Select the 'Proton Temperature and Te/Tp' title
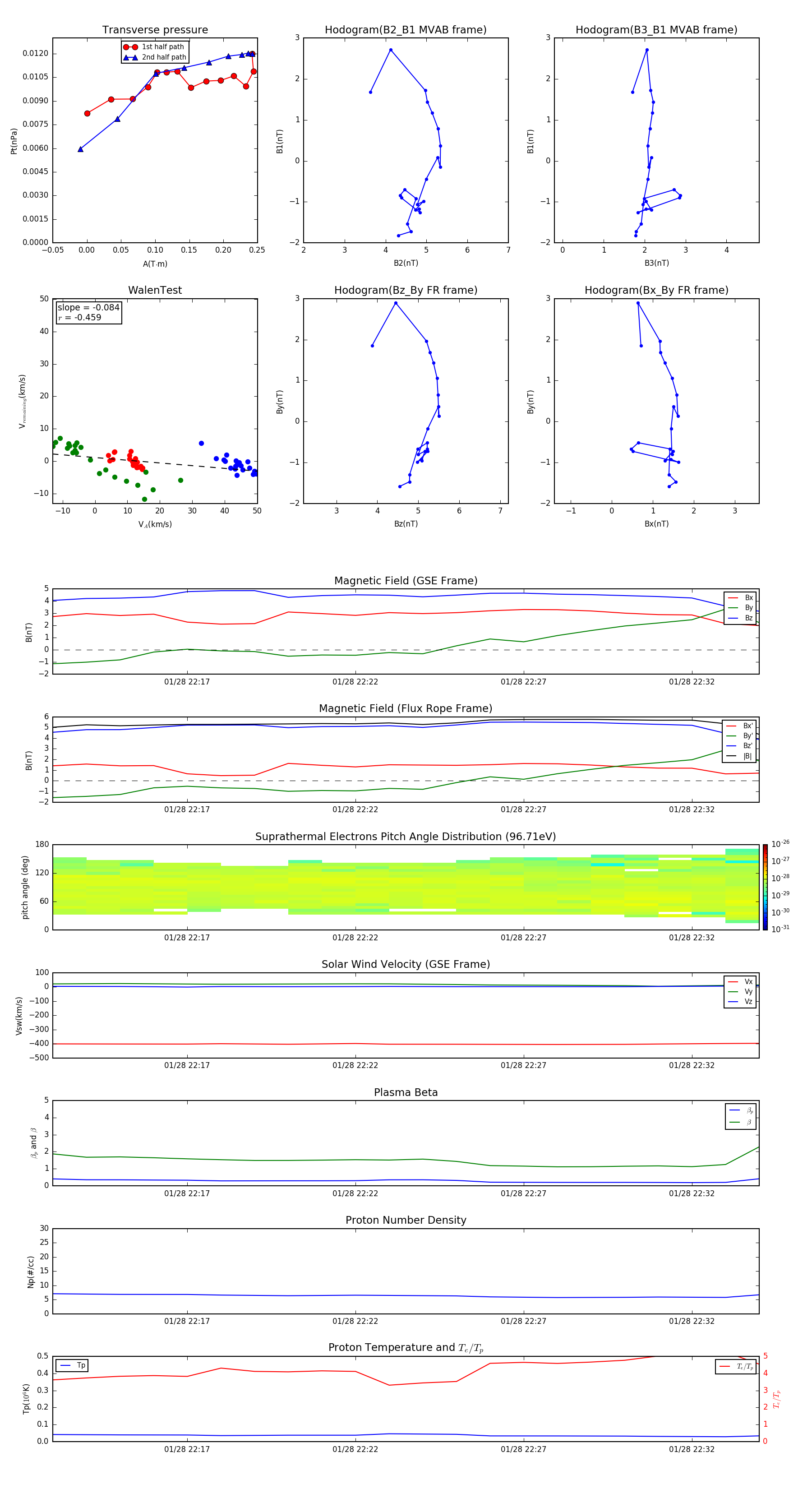 [x=406, y=1348]
